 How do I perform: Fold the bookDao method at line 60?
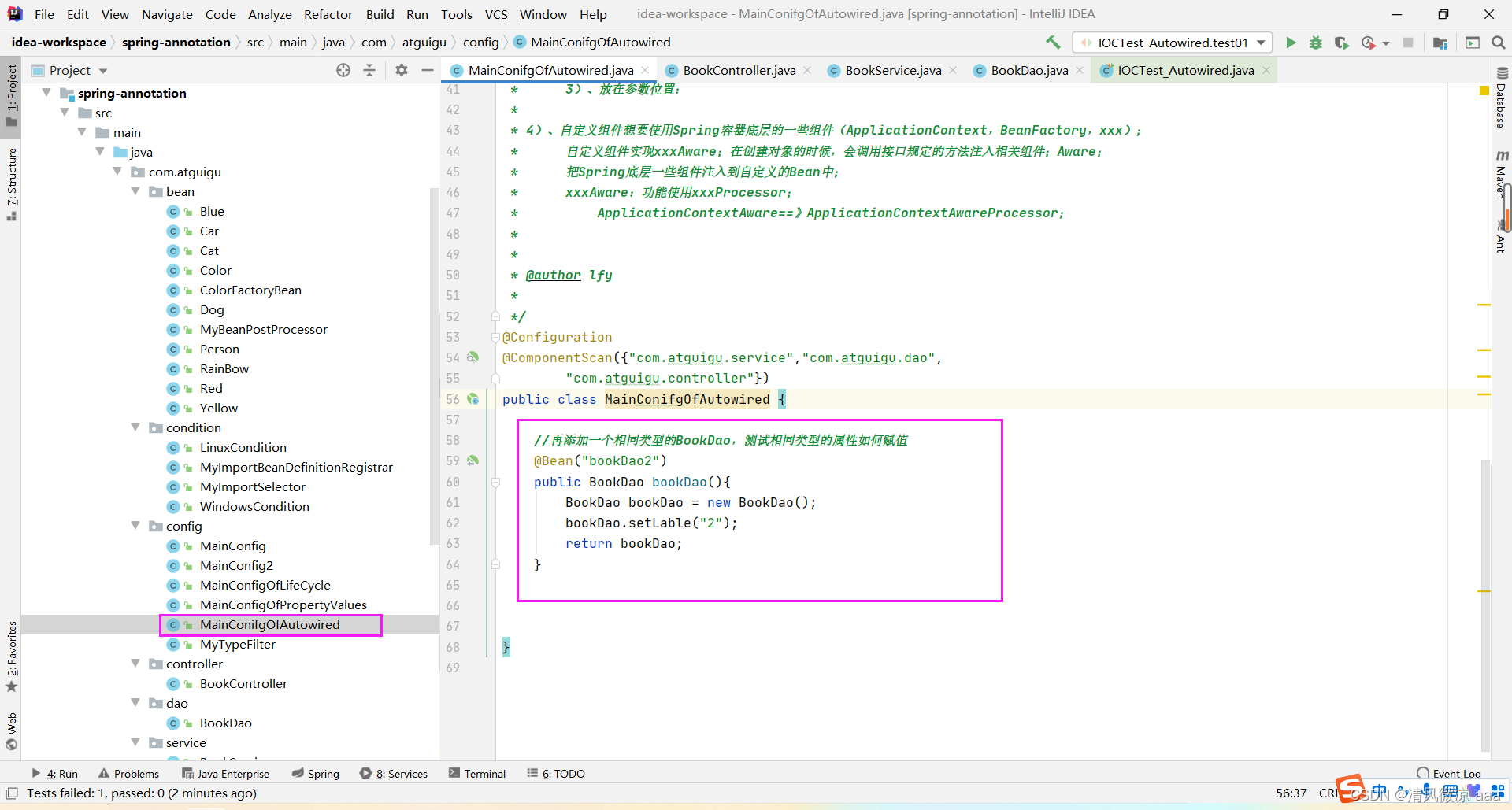click(x=495, y=482)
